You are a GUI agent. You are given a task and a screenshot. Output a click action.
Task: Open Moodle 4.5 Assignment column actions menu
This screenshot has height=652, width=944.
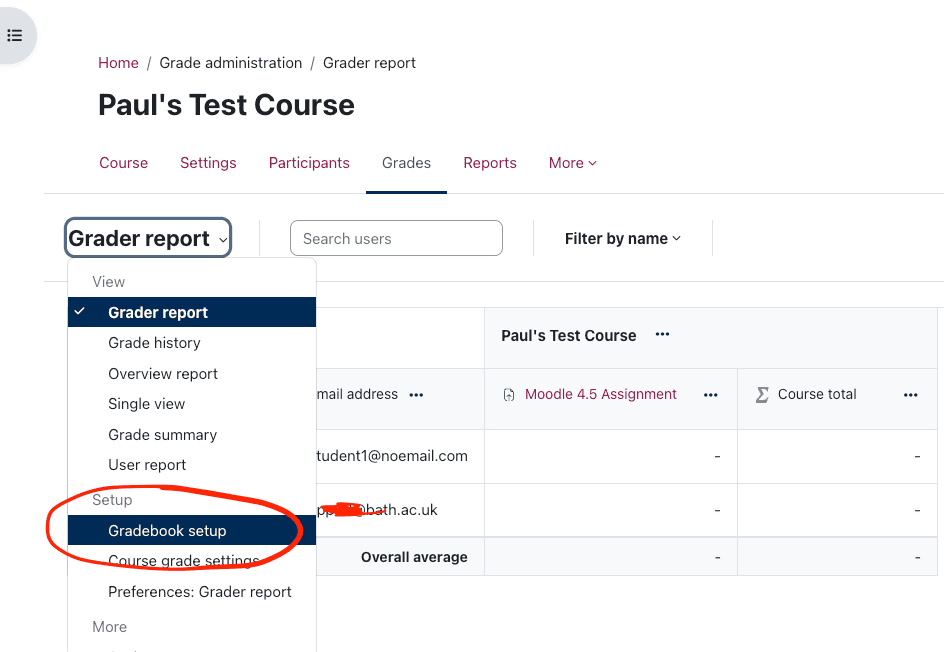click(x=710, y=395)
